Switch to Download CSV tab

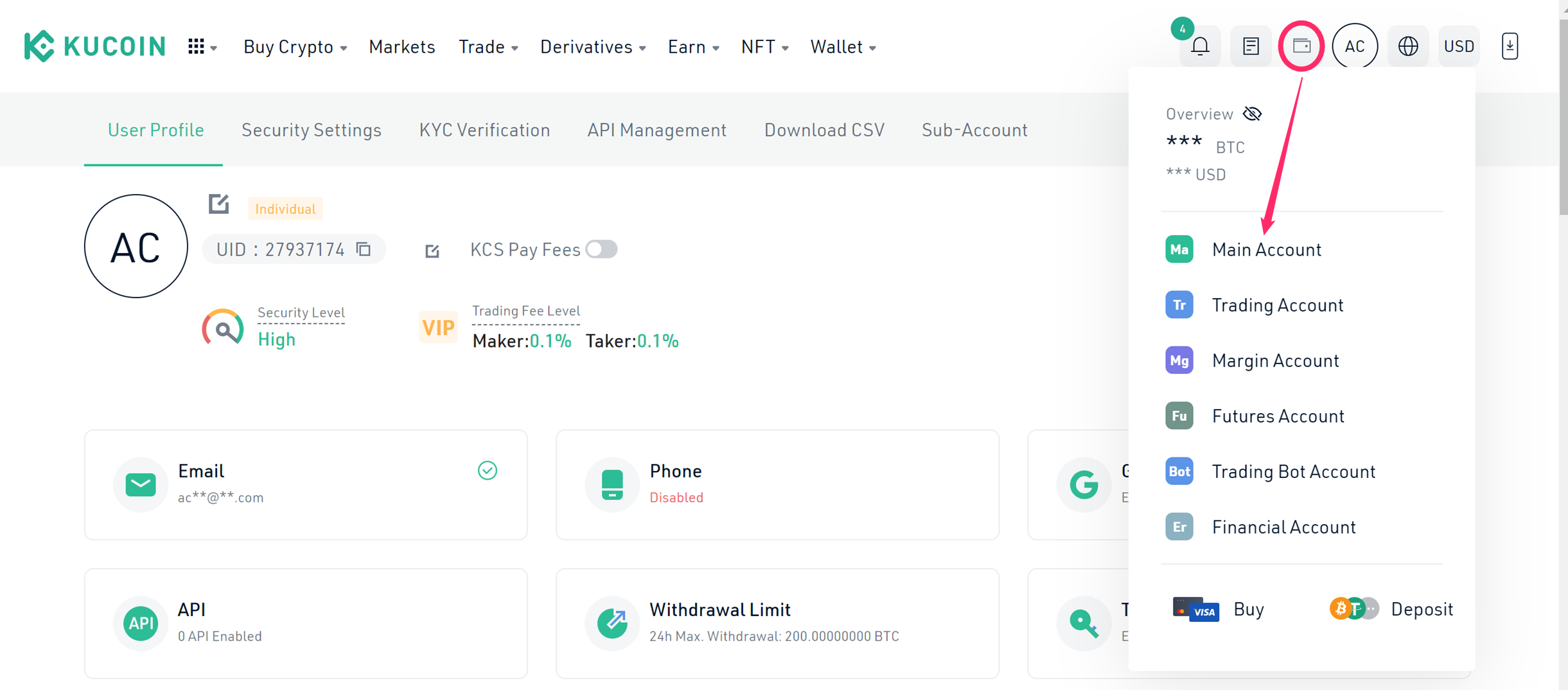(824, 130)
